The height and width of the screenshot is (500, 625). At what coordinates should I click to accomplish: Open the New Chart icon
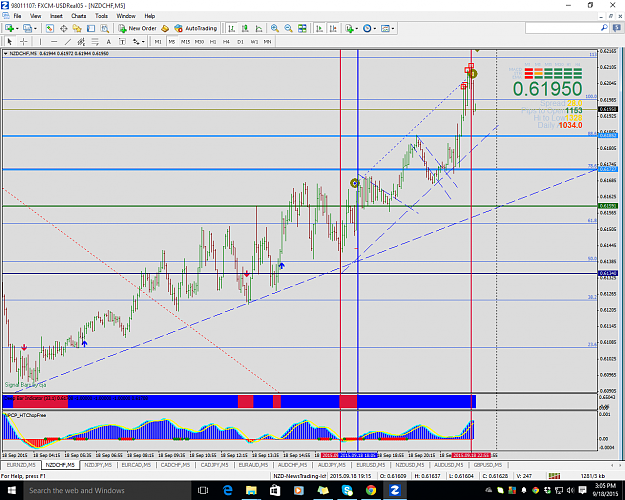(x=9, y=28)
